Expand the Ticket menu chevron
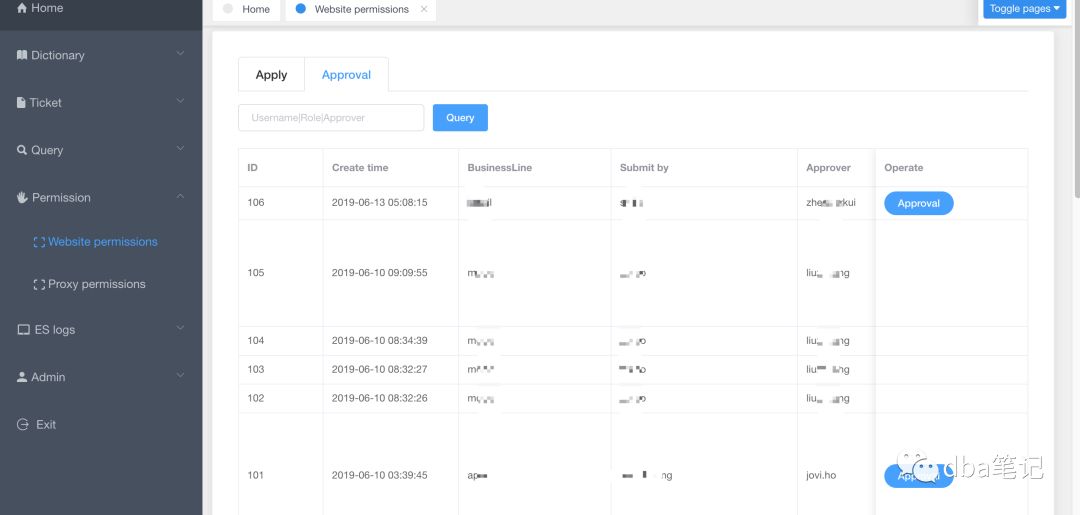The height and width of the screenshot is (515, 1080). point(180,101)
